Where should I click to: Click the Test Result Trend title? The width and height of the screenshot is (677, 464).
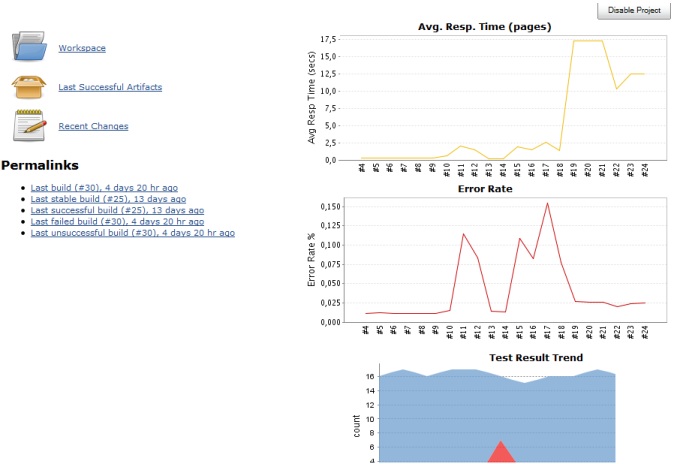pyautogui.click(x=536, y=358)
